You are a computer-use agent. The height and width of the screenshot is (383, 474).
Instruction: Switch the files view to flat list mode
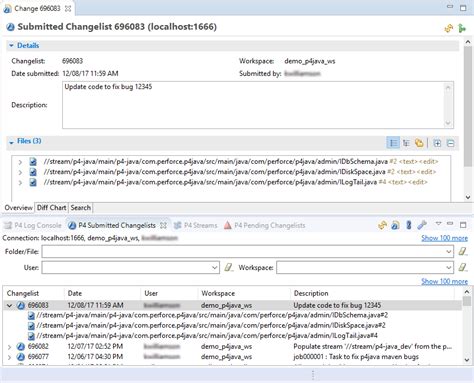click(393, 143)
